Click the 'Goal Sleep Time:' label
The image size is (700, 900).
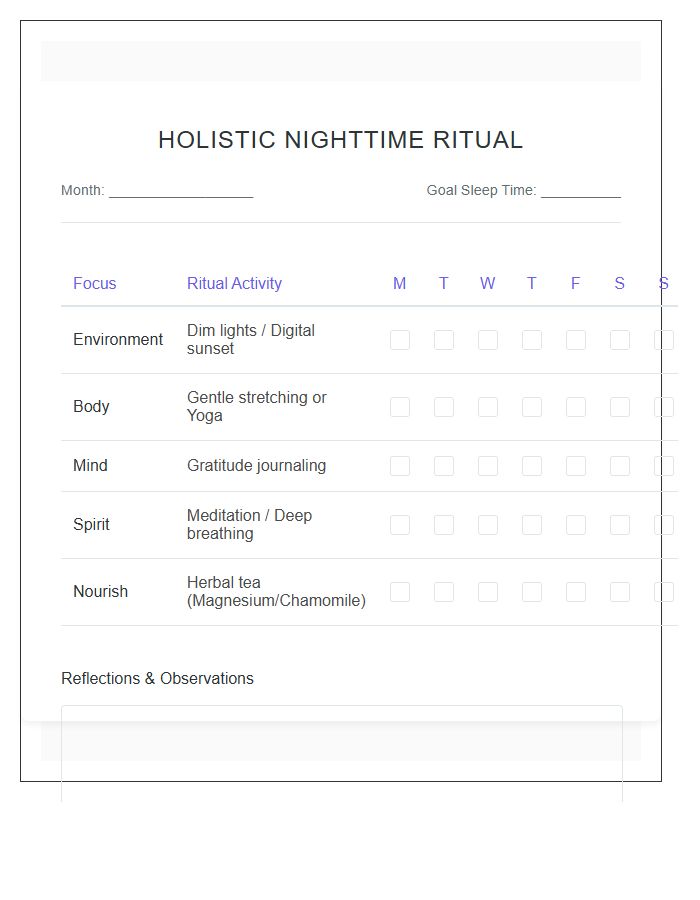(x=481, y=191)
